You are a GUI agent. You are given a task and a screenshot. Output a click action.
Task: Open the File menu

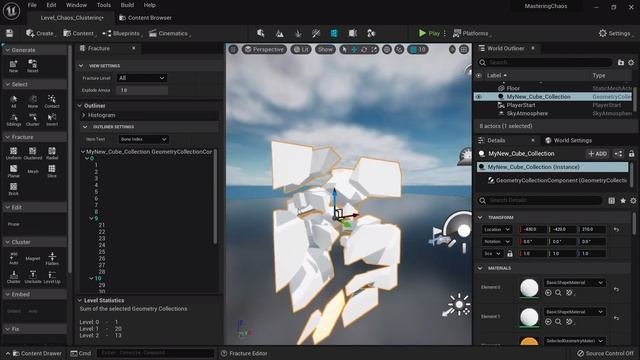click(32, 5)
